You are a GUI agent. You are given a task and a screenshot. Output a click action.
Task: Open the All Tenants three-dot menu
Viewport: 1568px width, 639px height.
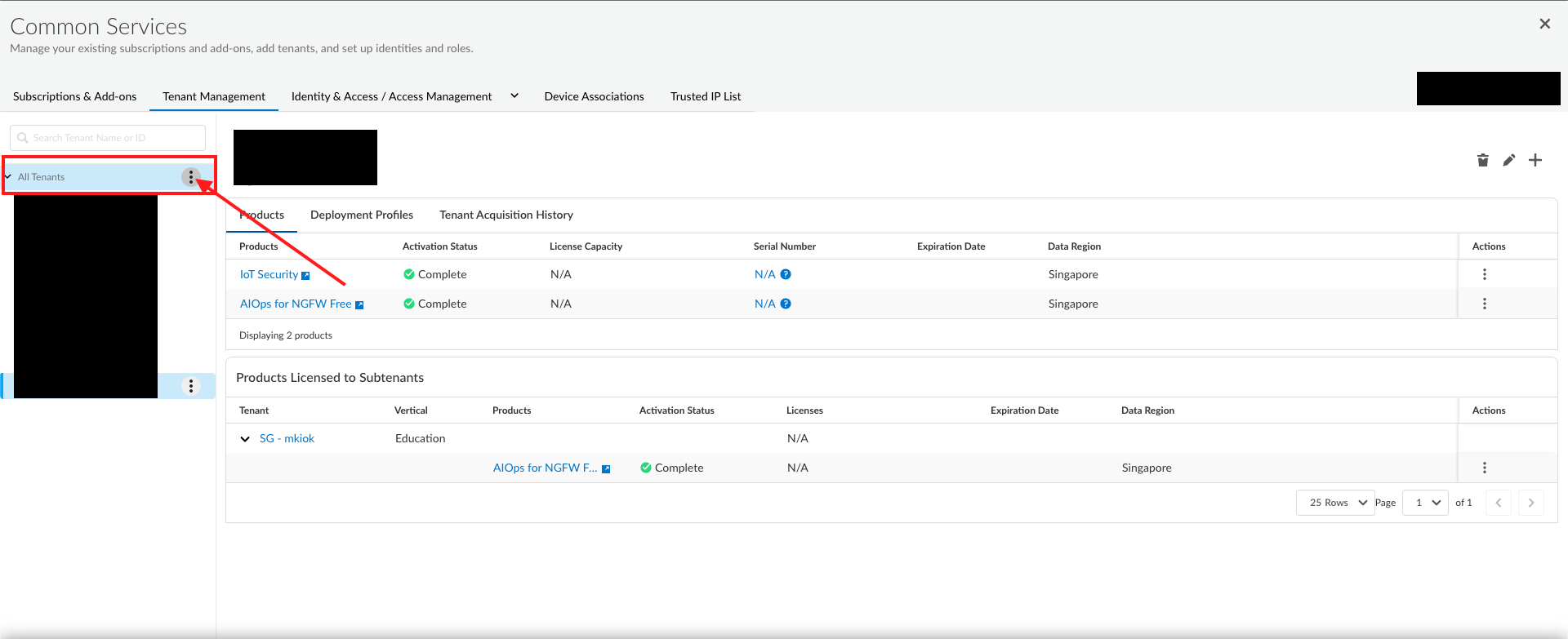(191, 177)
